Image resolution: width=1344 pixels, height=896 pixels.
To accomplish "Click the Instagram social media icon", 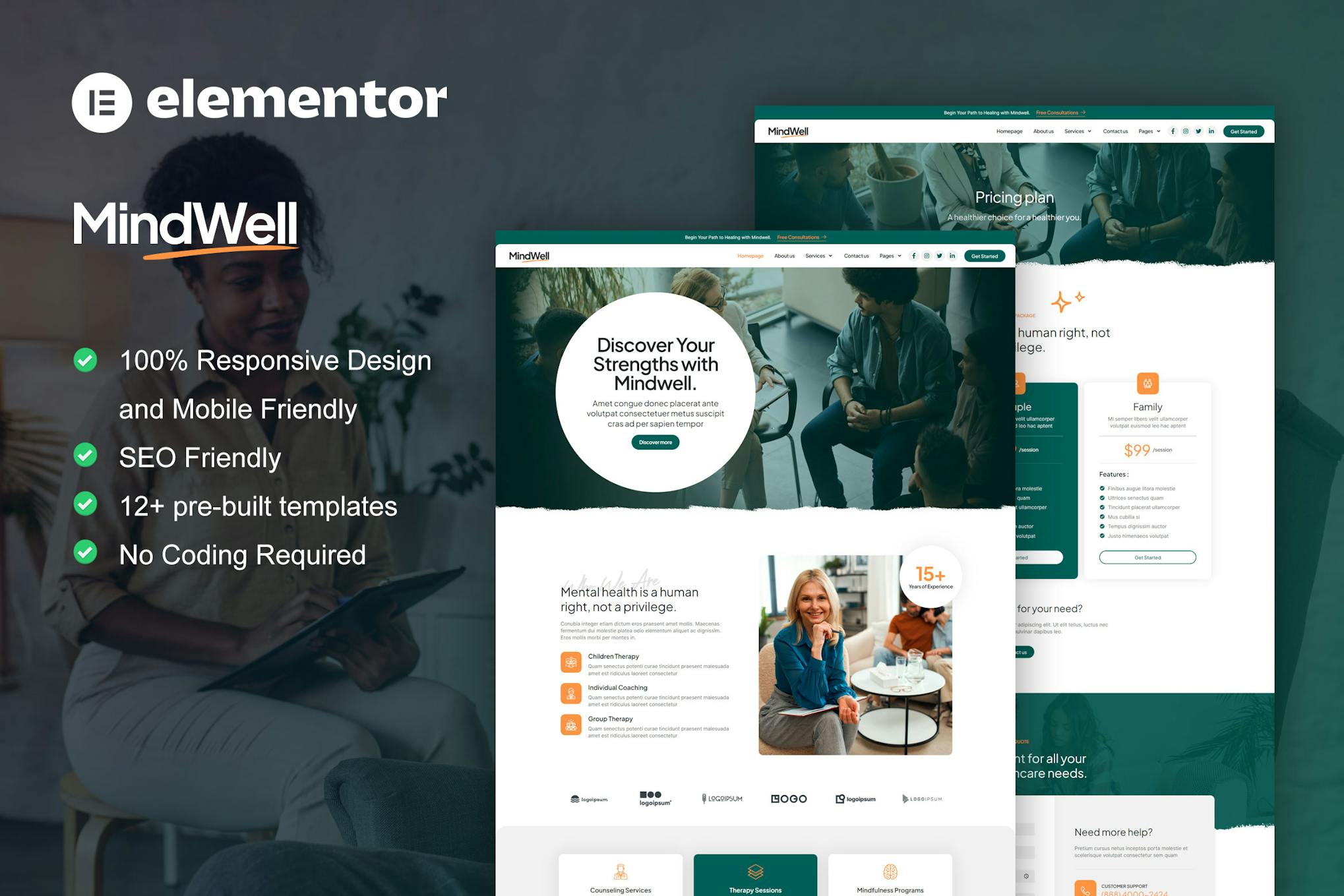I will coord(927,256).
